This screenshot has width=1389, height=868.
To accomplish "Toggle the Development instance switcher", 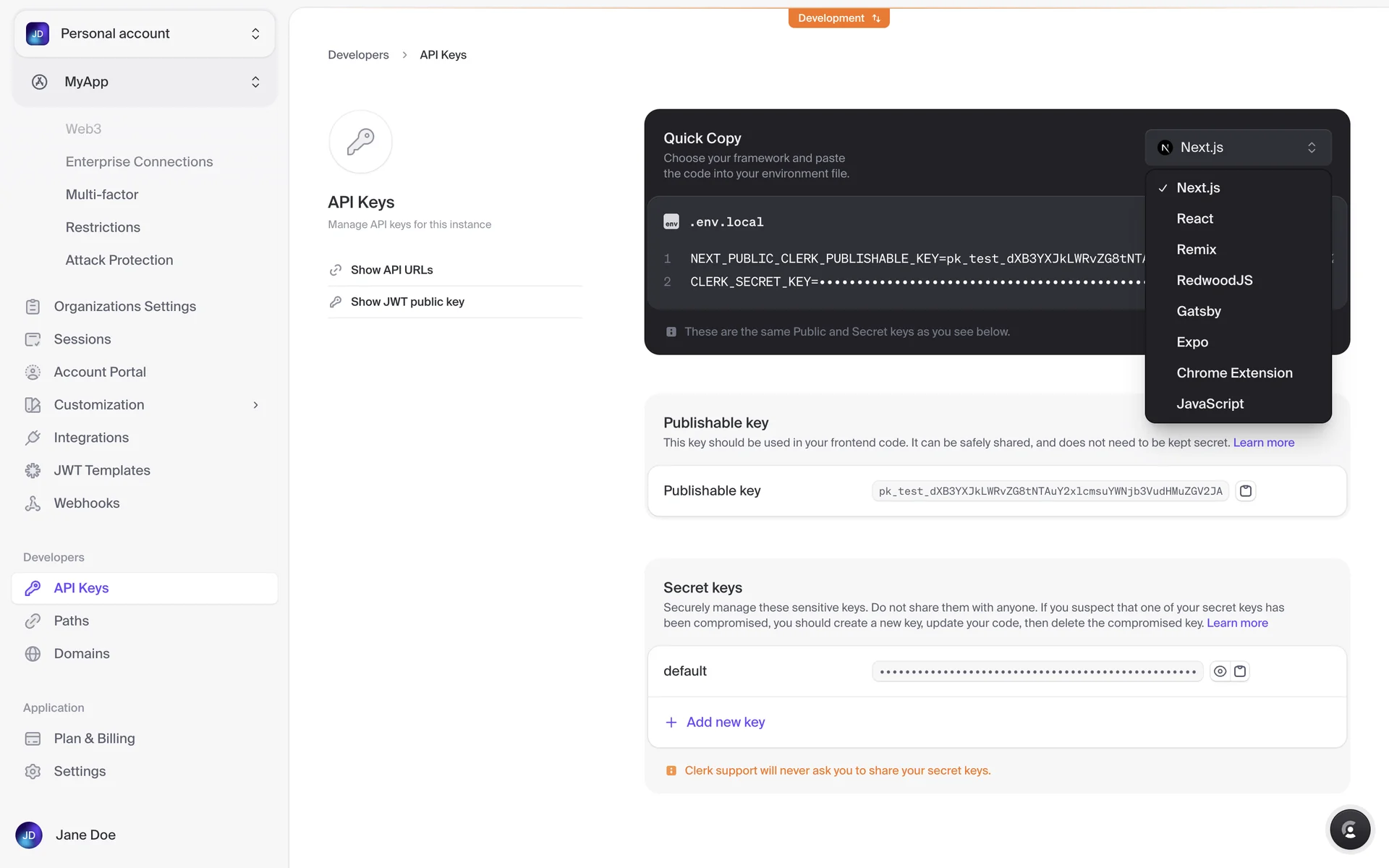I will click(838, 18).
